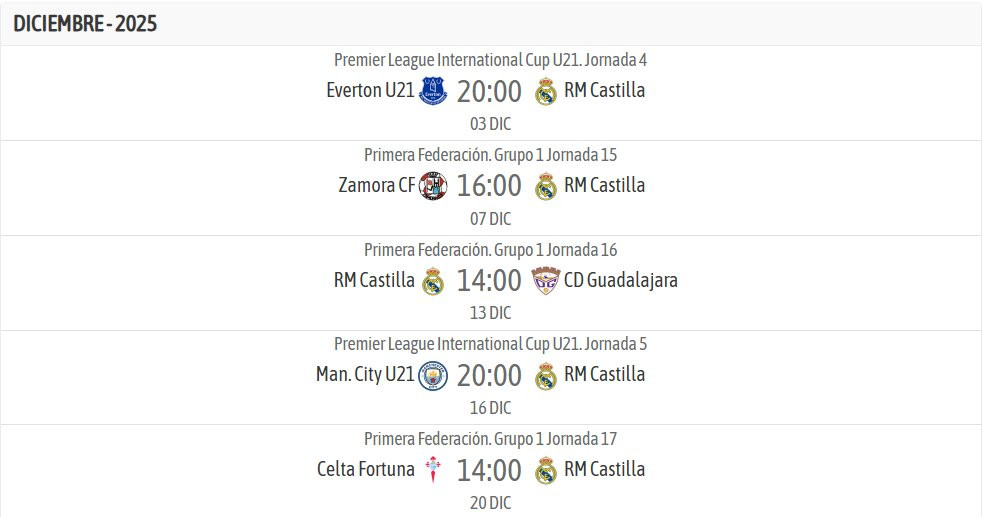This screenshot has height=517, width=982.
Task: Select the 20:00 kickoff on 03 DIC
Action: [x=489, y=91]
